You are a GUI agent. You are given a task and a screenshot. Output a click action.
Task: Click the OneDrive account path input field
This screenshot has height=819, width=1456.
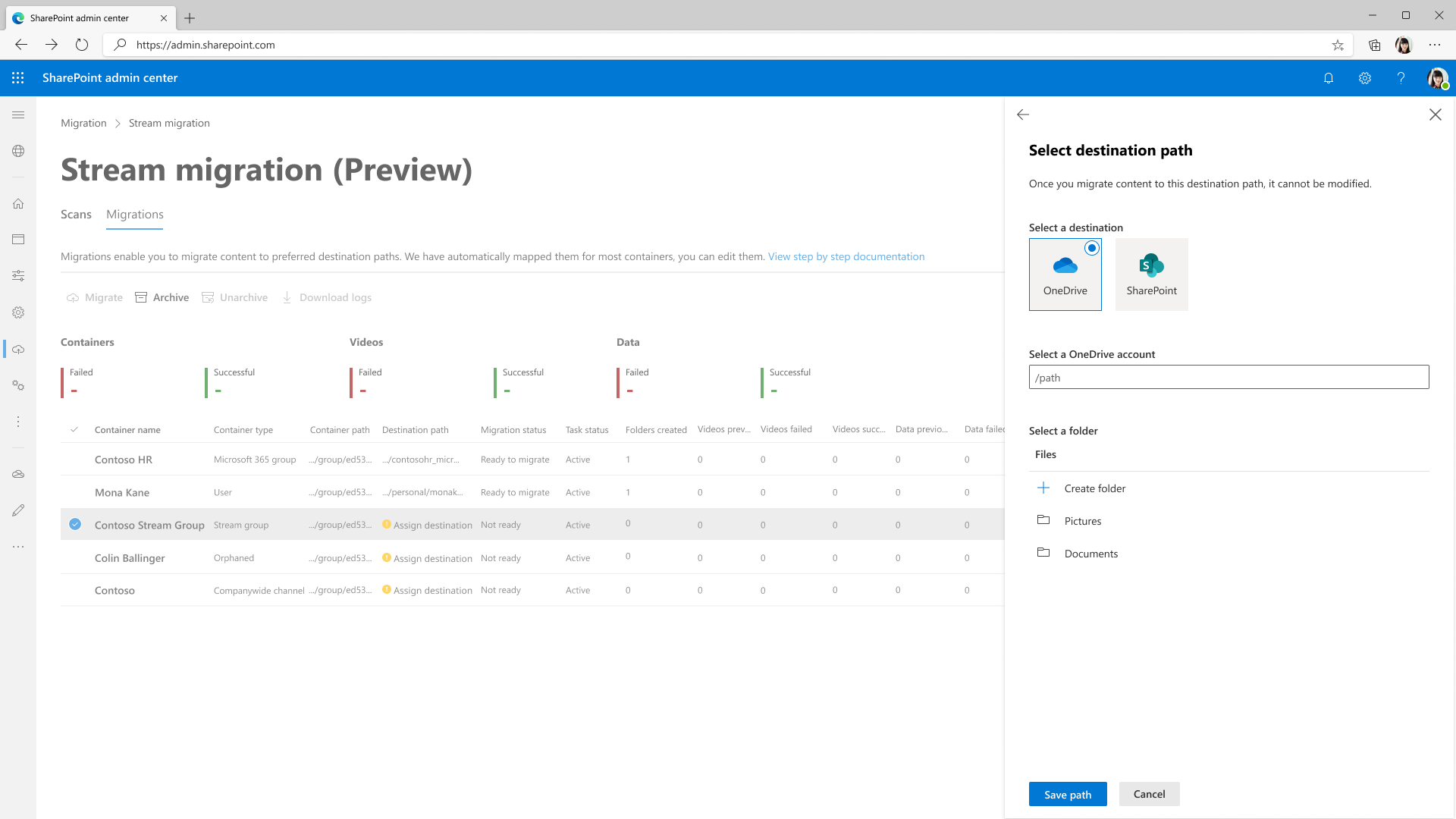(x=1229, y=377)
